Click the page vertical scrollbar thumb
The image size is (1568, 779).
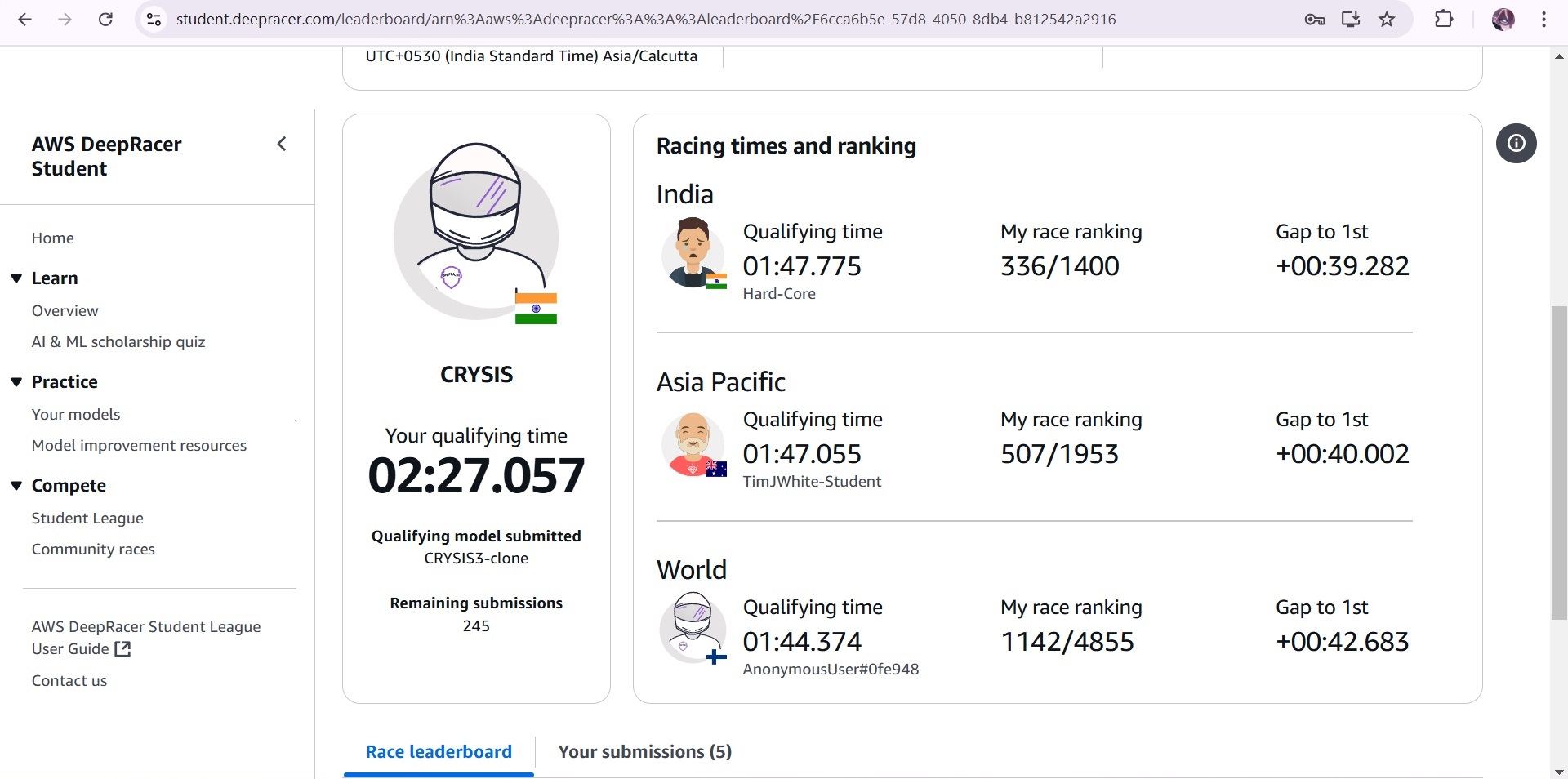[1559, 463]
